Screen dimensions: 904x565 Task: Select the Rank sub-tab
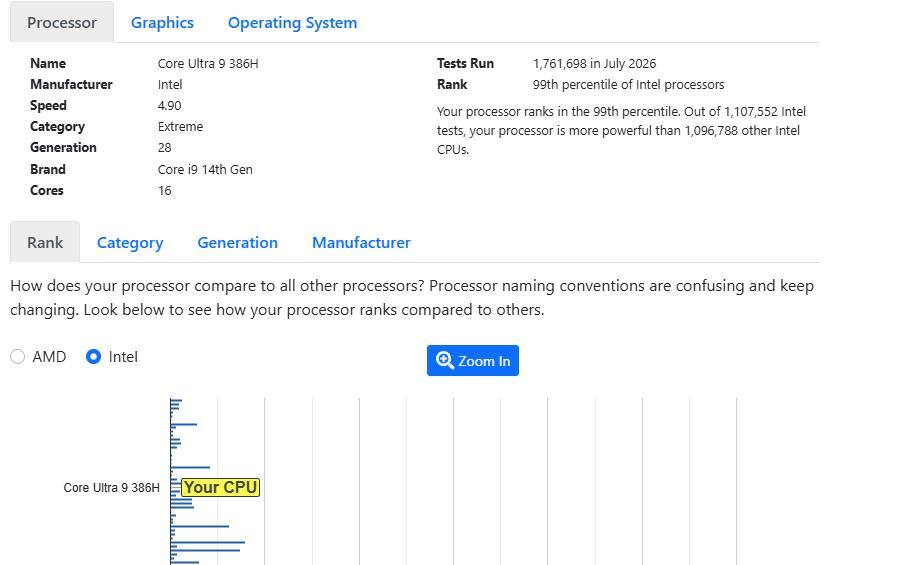tap(45, 242)
